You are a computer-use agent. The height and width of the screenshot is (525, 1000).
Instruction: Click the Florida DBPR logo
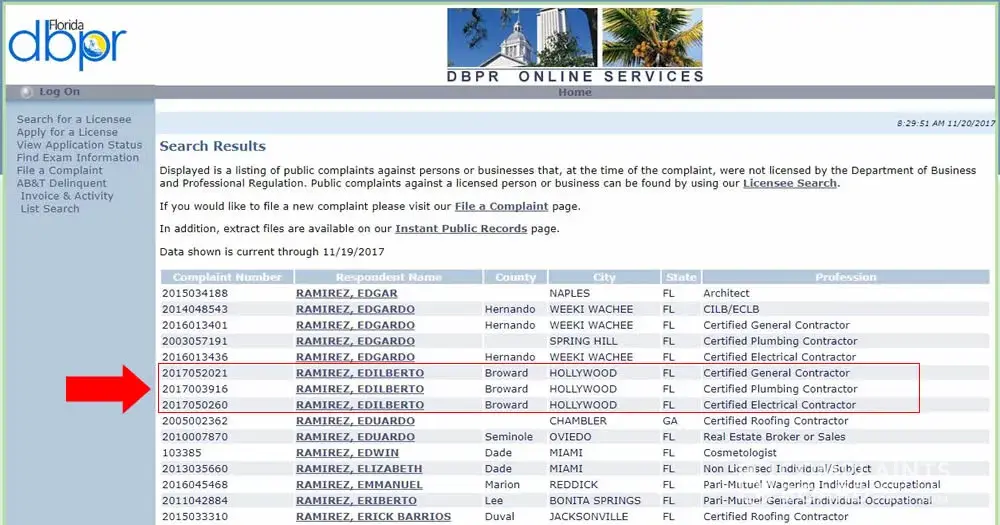point(67,43)
